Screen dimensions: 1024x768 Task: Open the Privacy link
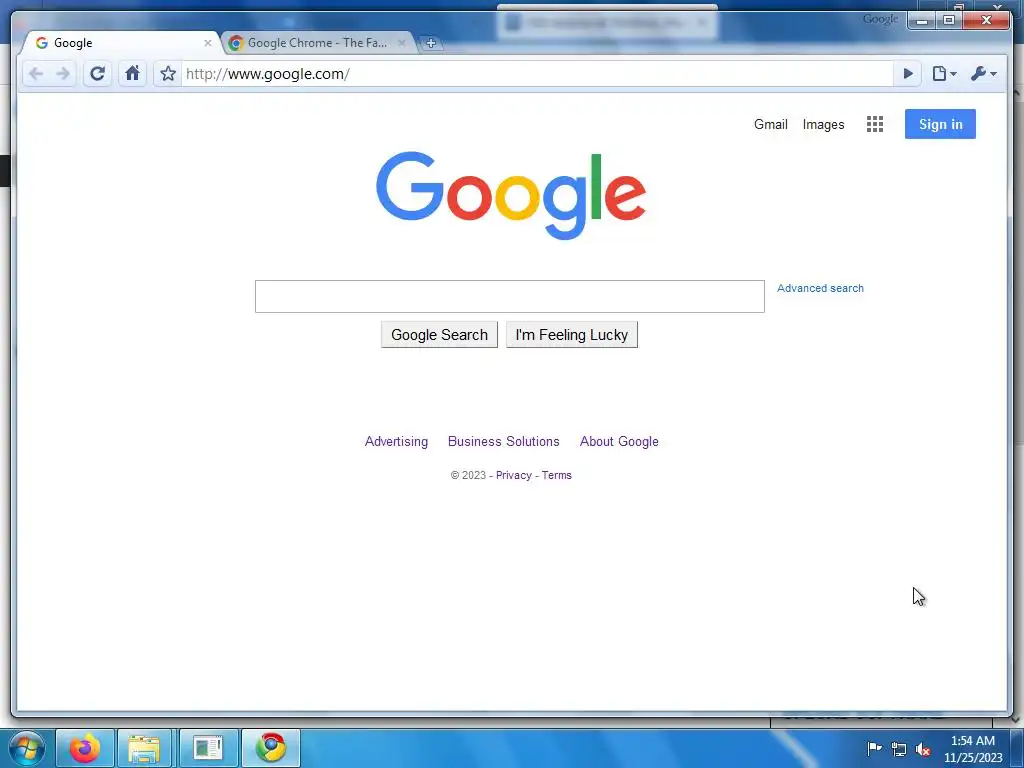pyautogui.click(x=514, y=475)
